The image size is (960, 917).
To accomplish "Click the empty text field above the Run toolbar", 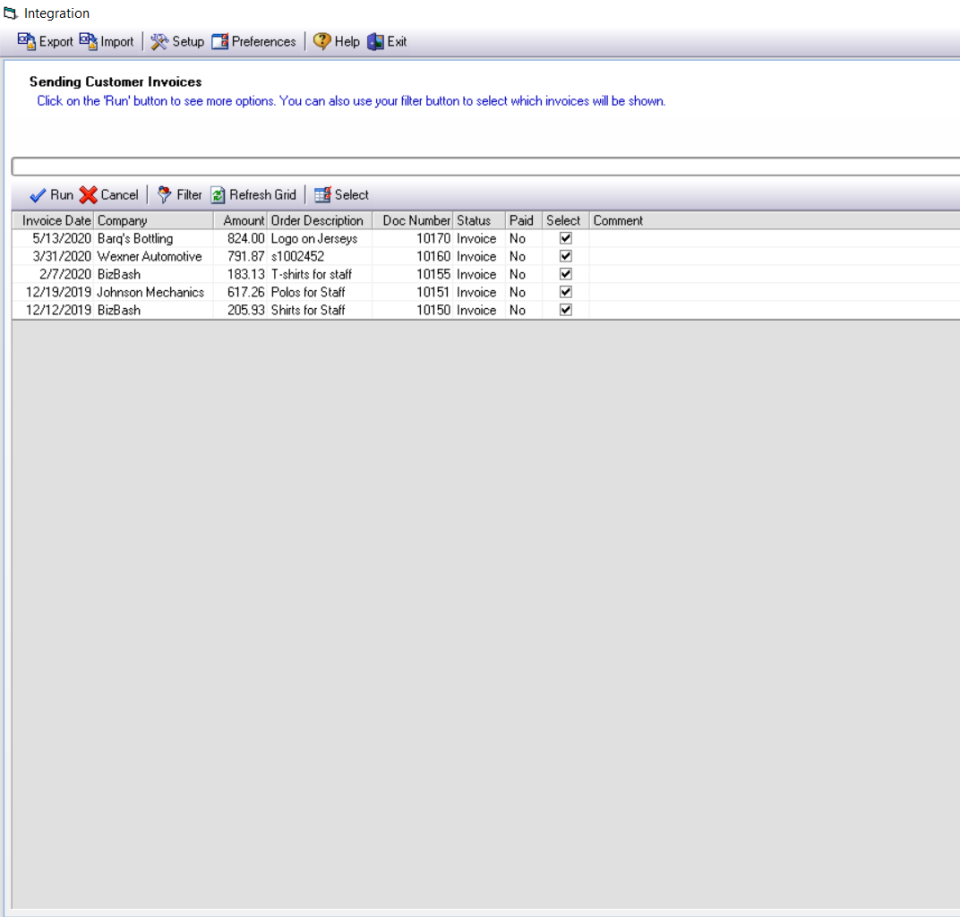I will (480, 167).
